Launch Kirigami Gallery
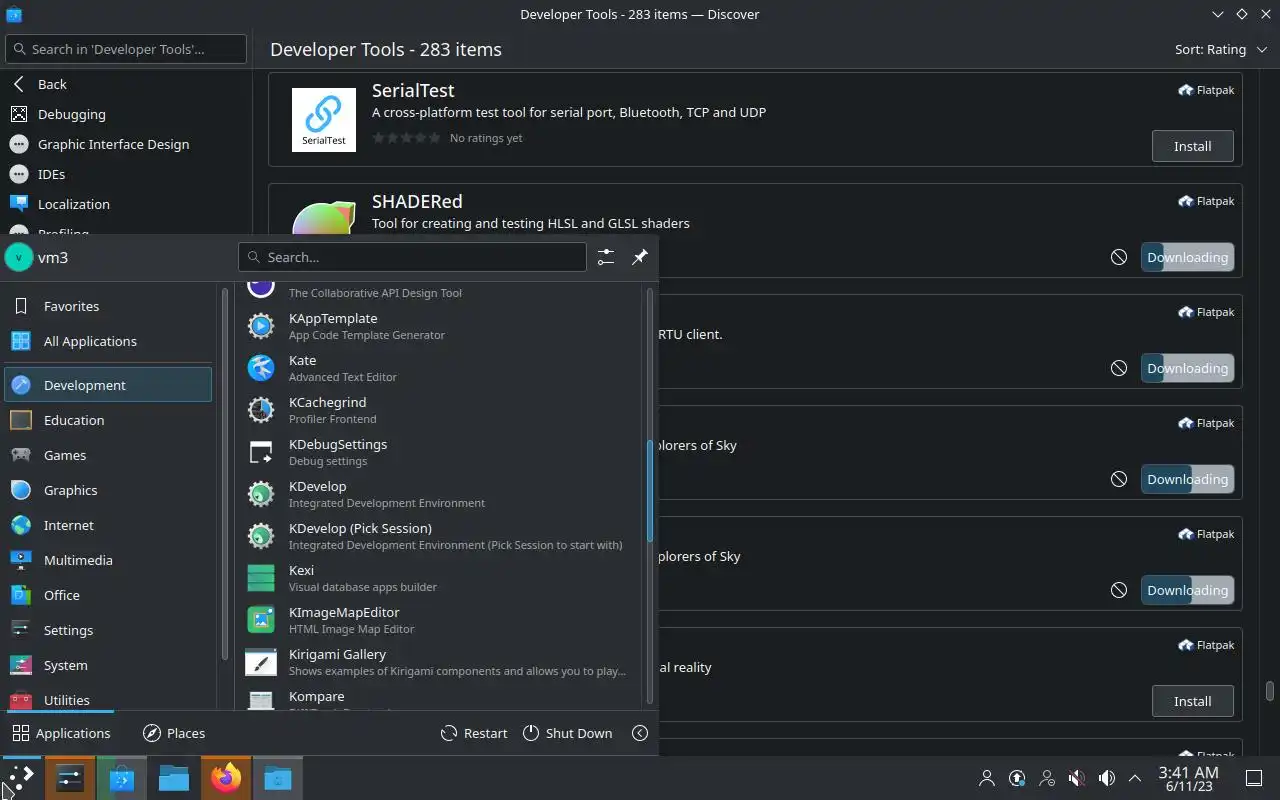1280x800 pixels. click(440, 662)
